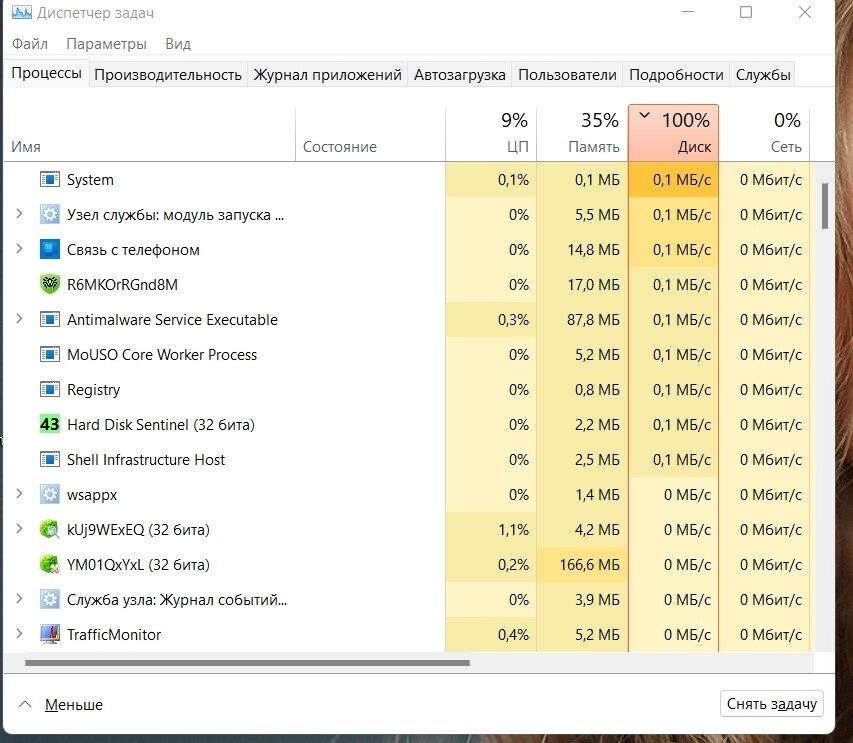Click the 87,8 МБ memory value
The height and width of the screenshot is (743, 853).
(593, 319)
